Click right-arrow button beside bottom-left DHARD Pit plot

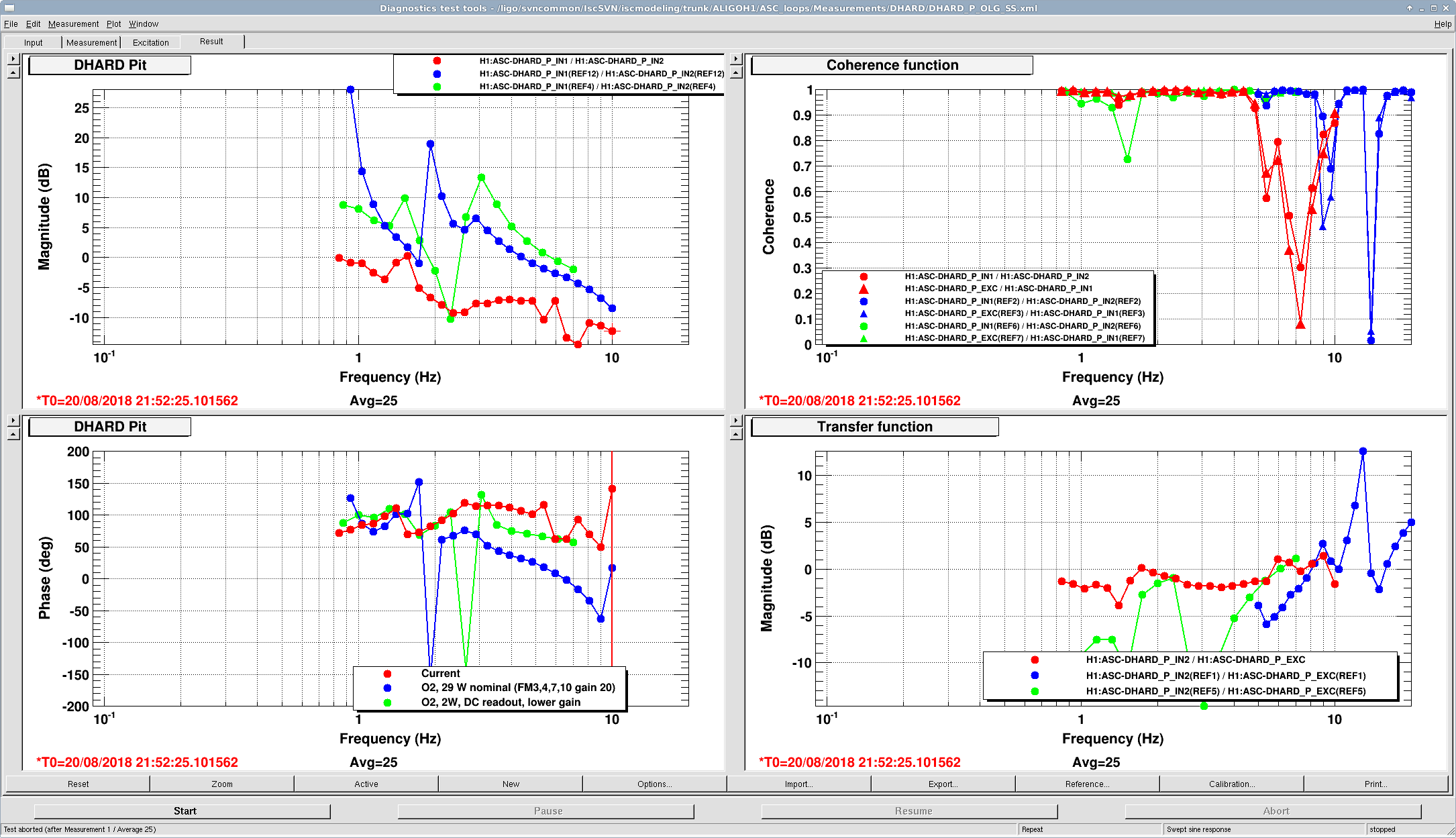(x=13, y=421)
